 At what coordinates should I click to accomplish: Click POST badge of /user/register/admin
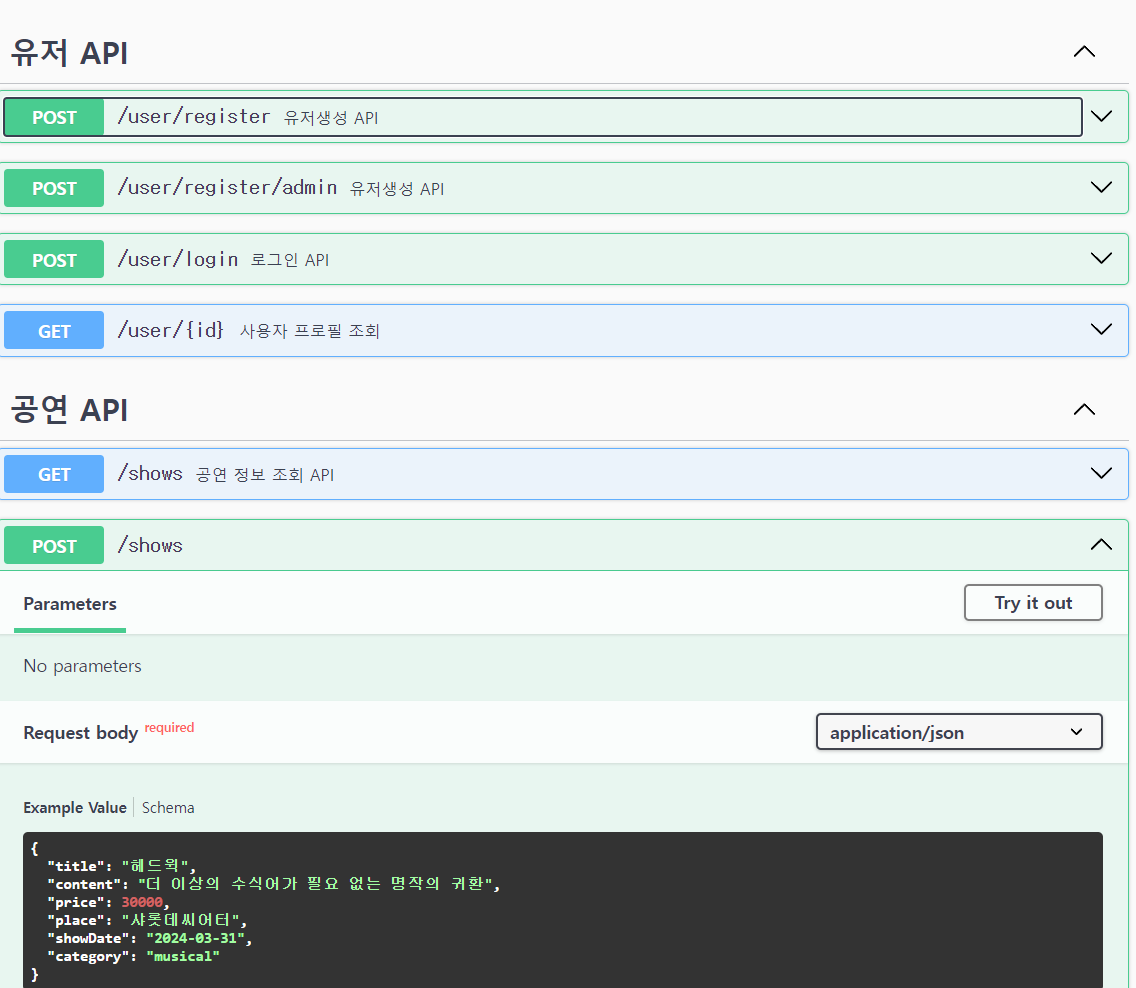(x=54, y=188)
